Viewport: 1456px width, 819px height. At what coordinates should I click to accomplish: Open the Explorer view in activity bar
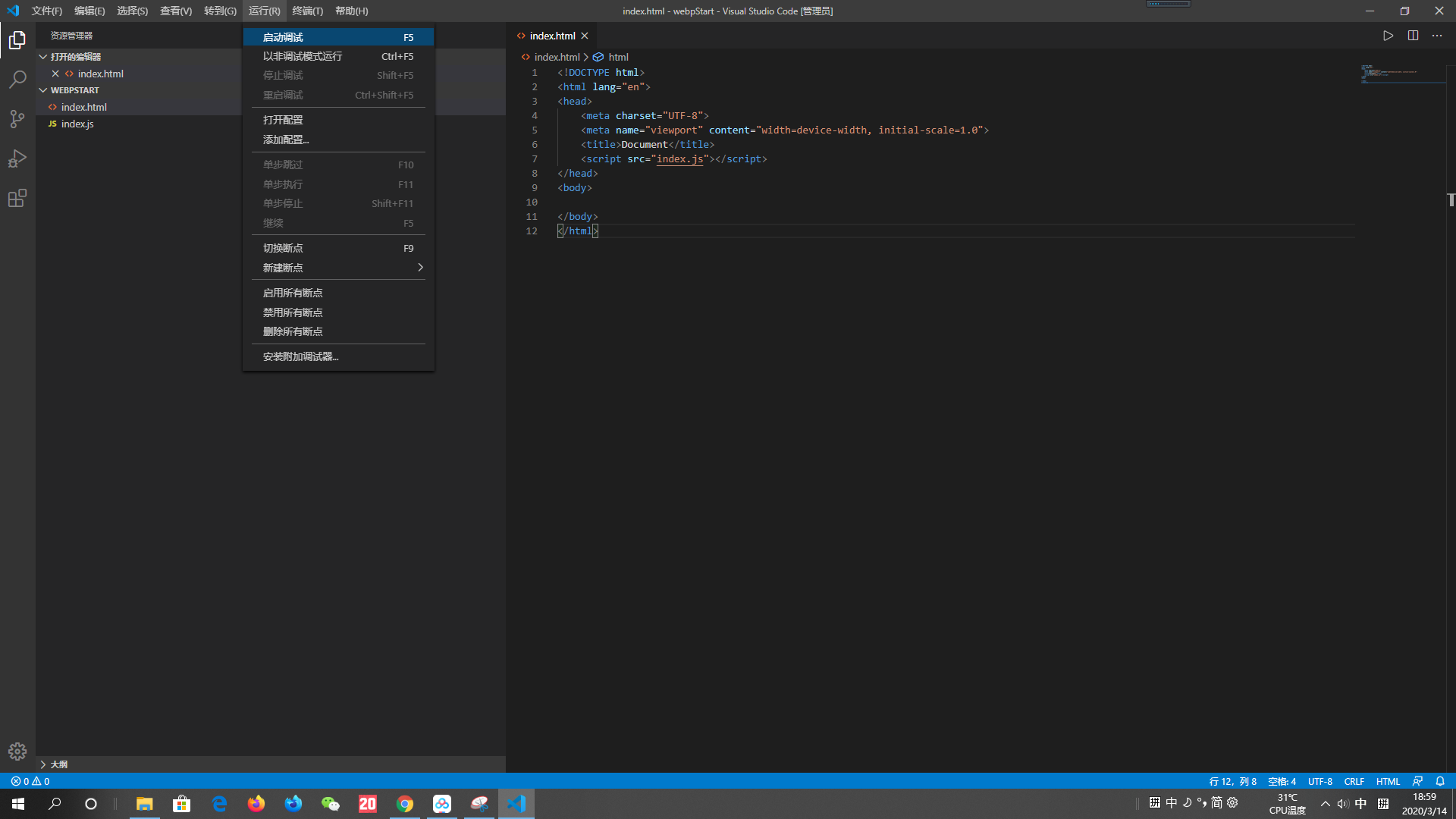[x=17, y=40]
